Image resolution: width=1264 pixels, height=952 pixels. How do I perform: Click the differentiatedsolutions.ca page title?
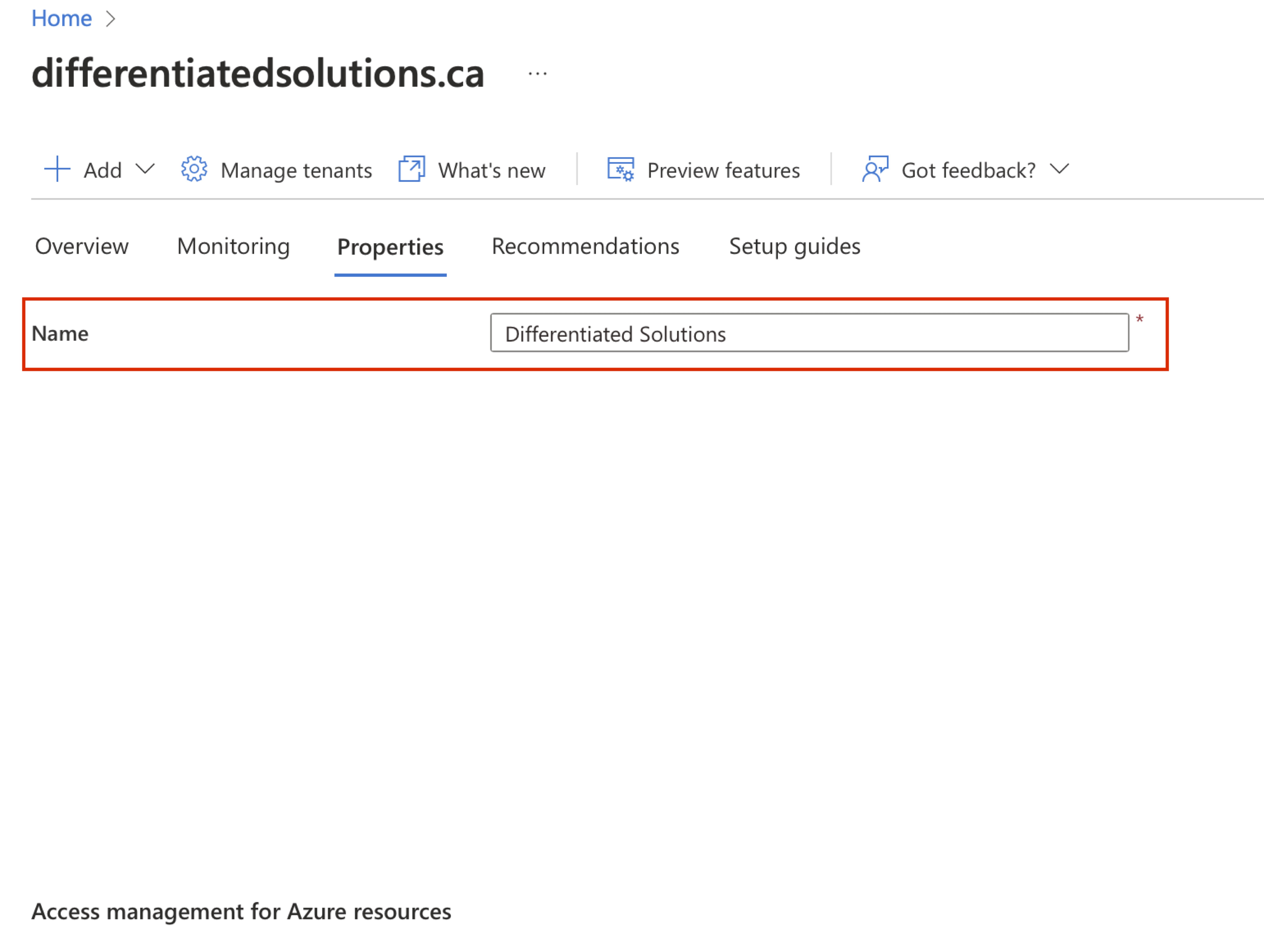[258, 73]
